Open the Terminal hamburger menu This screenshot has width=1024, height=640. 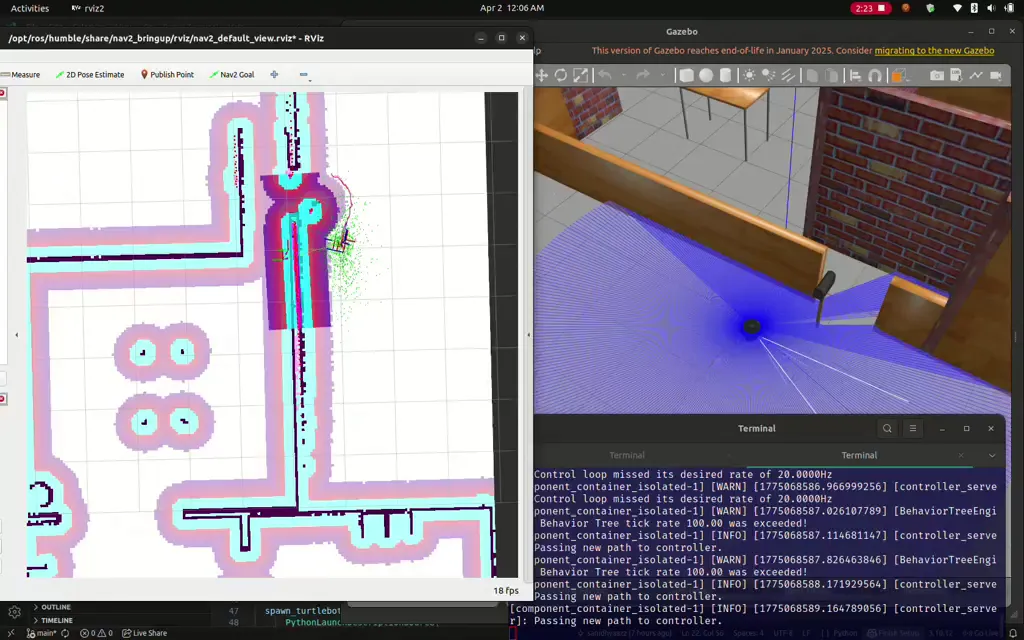[913, 428]
